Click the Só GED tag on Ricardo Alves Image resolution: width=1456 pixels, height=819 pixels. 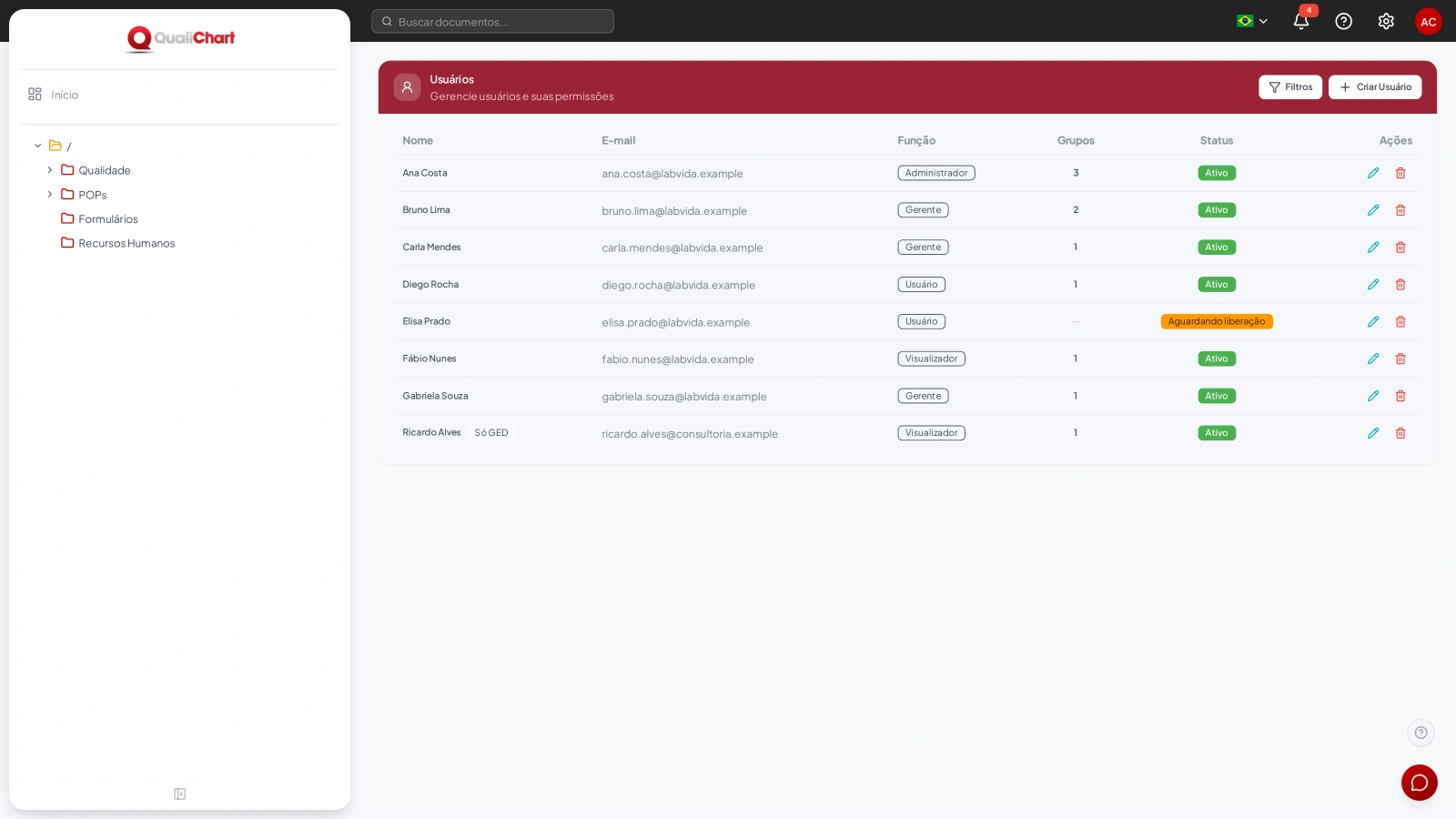(491, 433)
